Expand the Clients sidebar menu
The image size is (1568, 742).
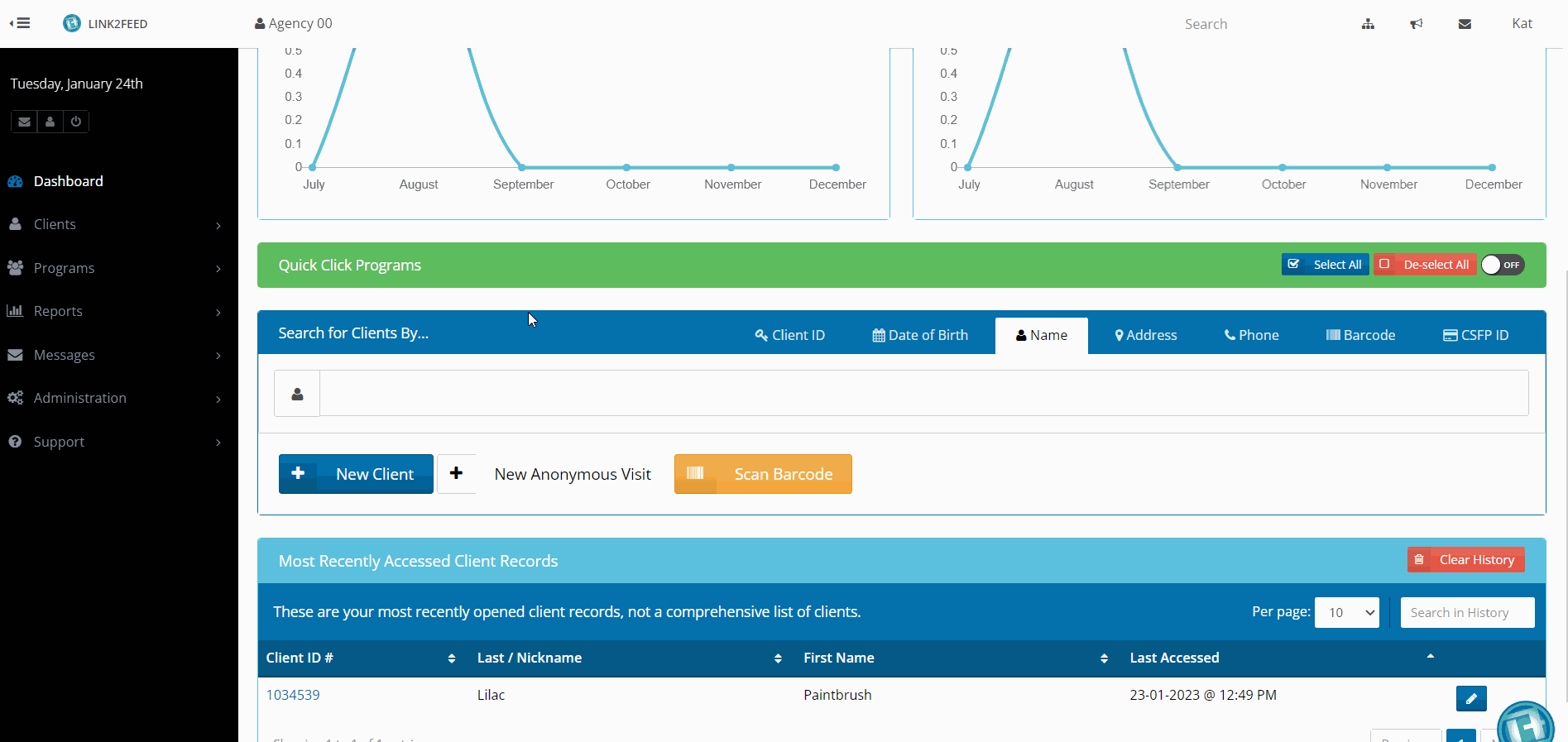pyautogui.click(x=114, y=224)
